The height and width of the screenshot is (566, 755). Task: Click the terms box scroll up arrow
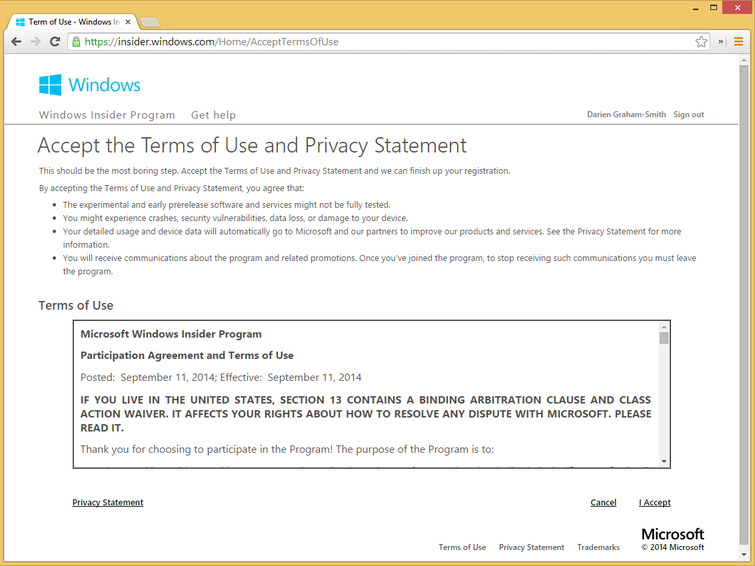664,327
